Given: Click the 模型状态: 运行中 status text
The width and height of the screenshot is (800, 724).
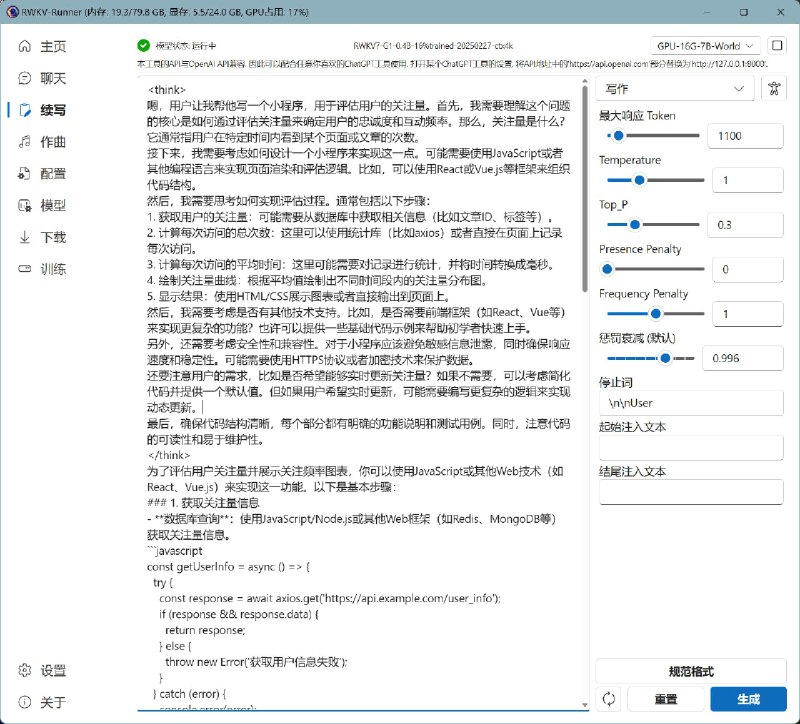Looking at the screenshot, I should pyautogui.click(x=186, y=46).
